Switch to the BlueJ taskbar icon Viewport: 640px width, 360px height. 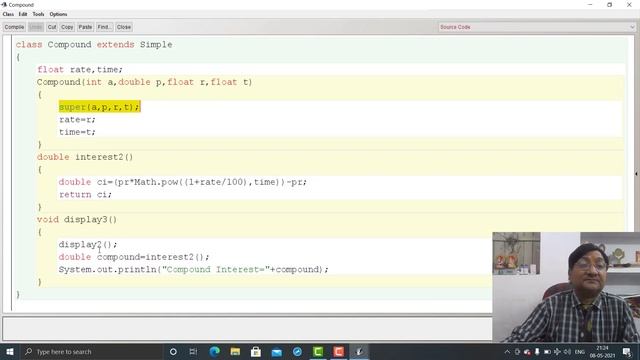tap(359, 351)
